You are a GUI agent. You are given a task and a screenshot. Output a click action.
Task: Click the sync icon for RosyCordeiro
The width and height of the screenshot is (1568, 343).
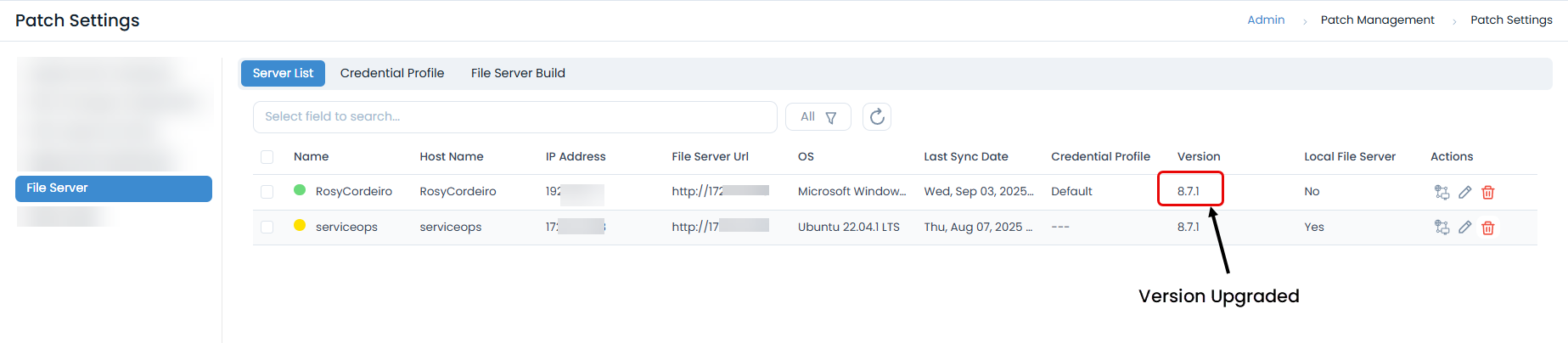pos(1441,192)
